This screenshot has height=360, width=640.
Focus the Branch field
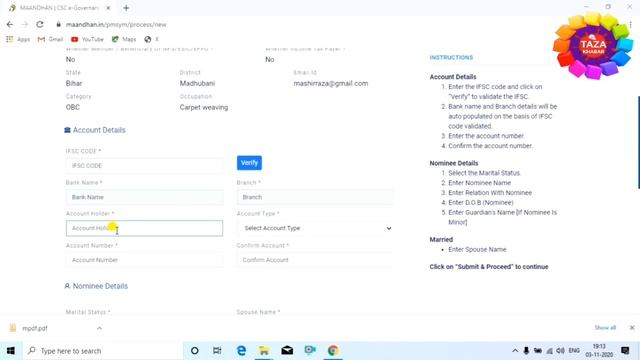[x=315, y=197]
